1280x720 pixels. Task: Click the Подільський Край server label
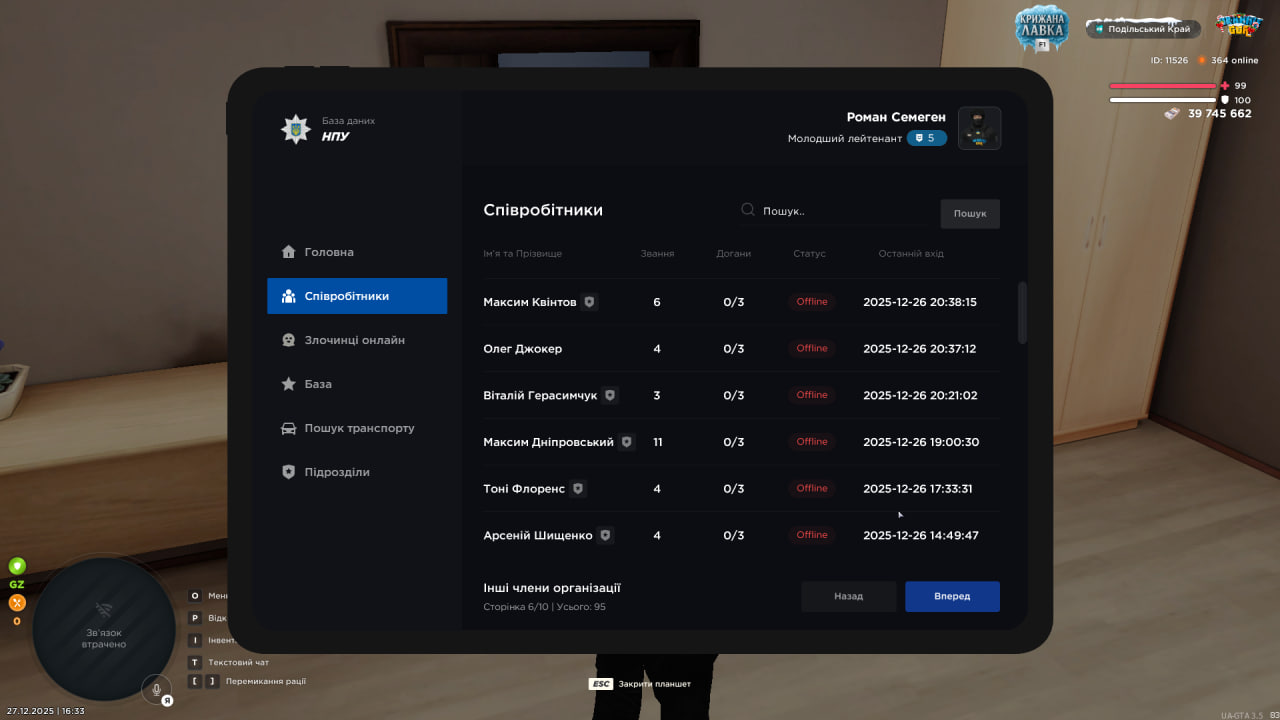[1144, 29]
